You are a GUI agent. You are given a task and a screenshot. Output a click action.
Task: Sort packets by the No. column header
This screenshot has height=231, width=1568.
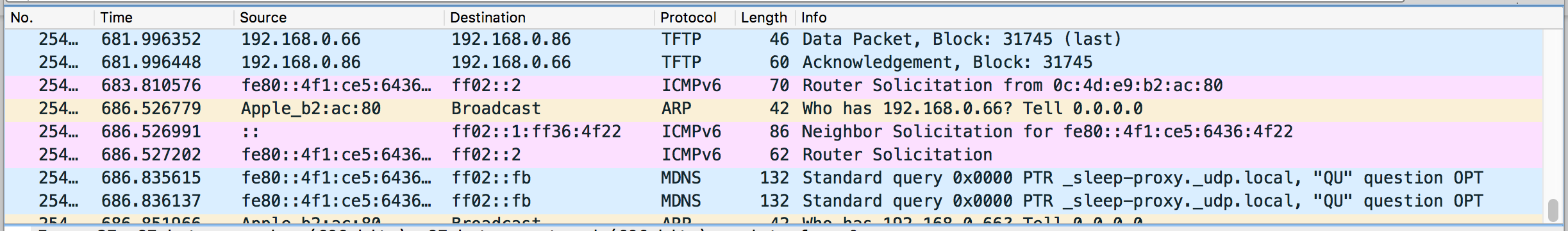(x=50, y=17)
